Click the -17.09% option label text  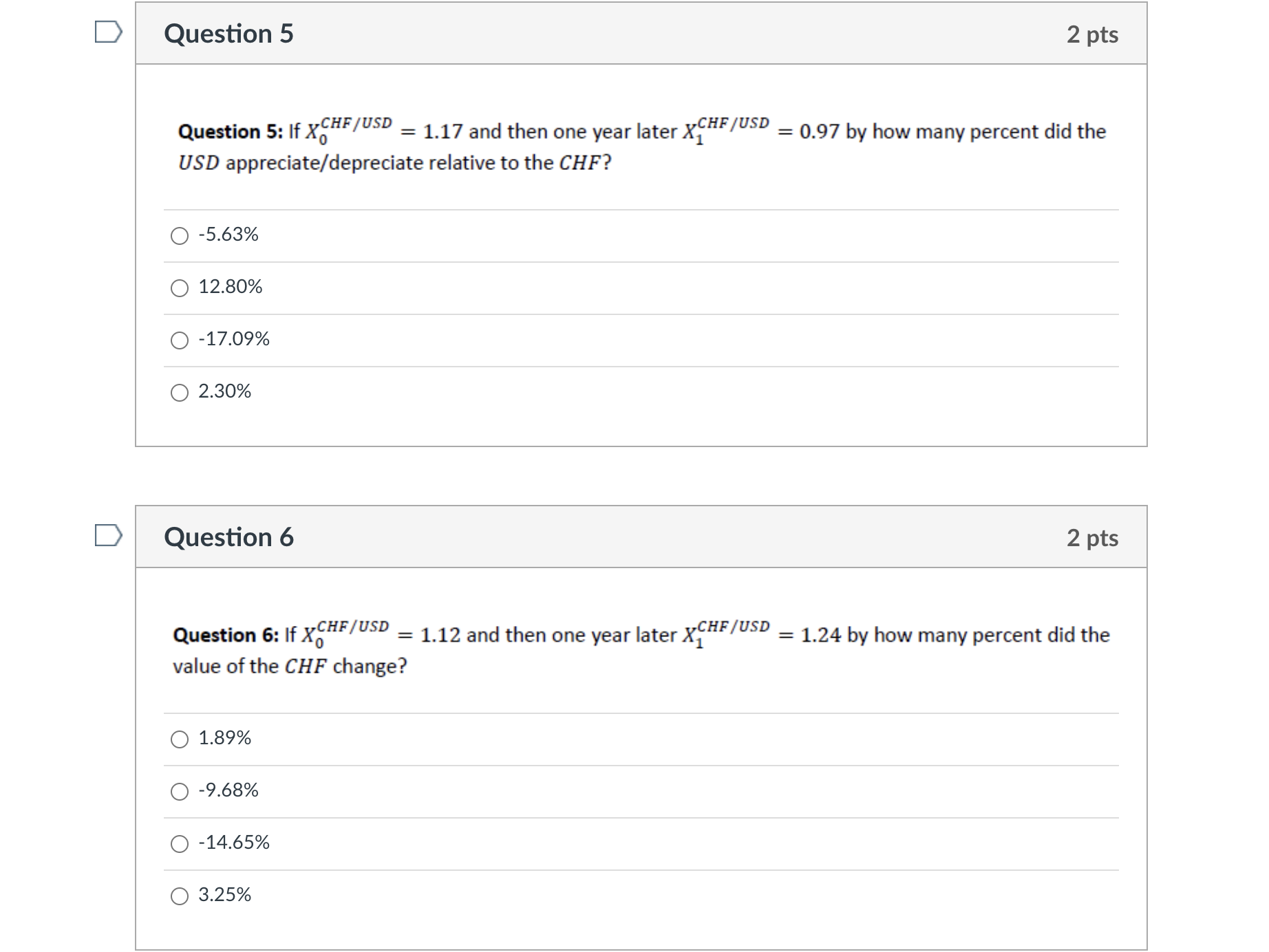coord(233,339)
